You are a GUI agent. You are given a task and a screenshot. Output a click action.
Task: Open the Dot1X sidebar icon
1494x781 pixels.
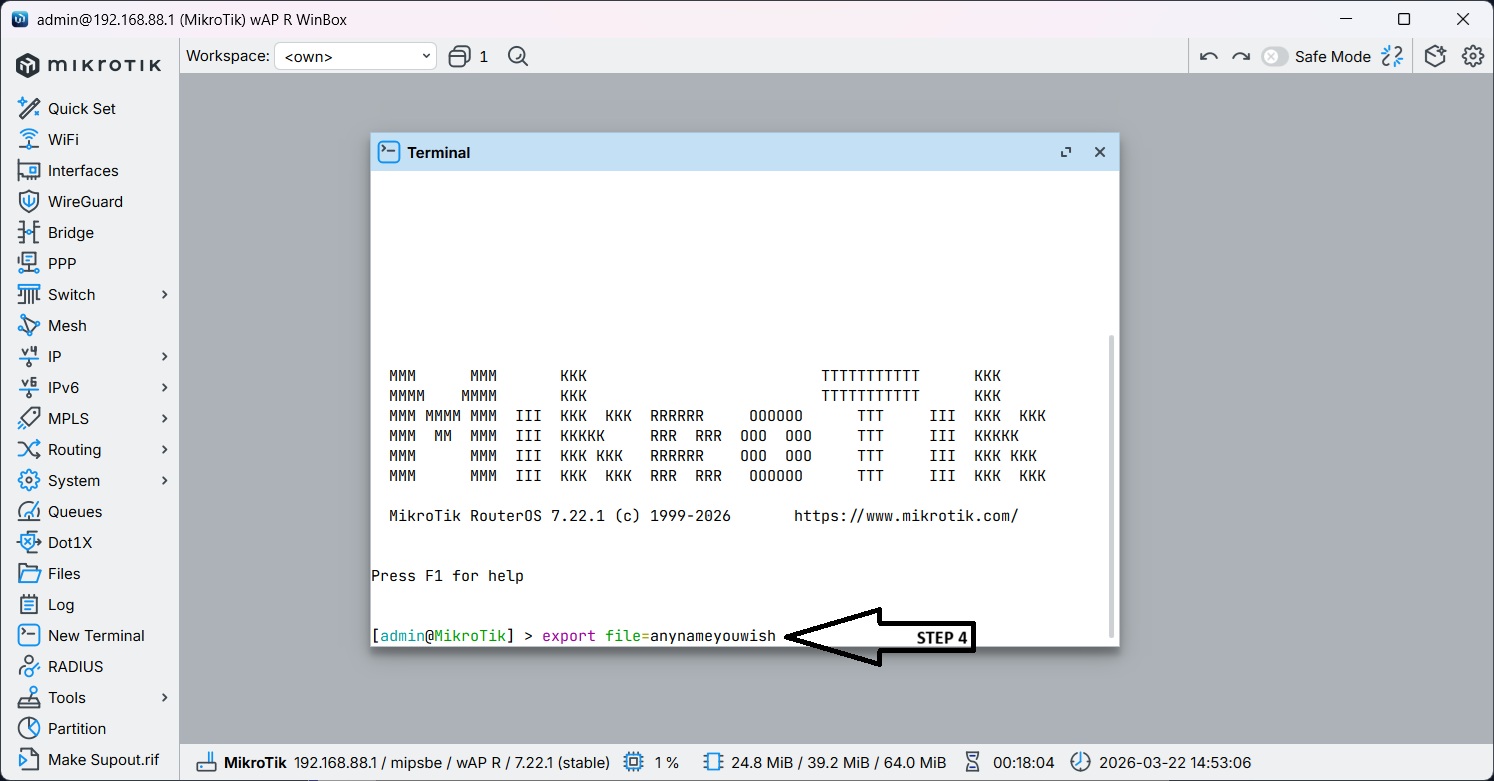[29, 542]
